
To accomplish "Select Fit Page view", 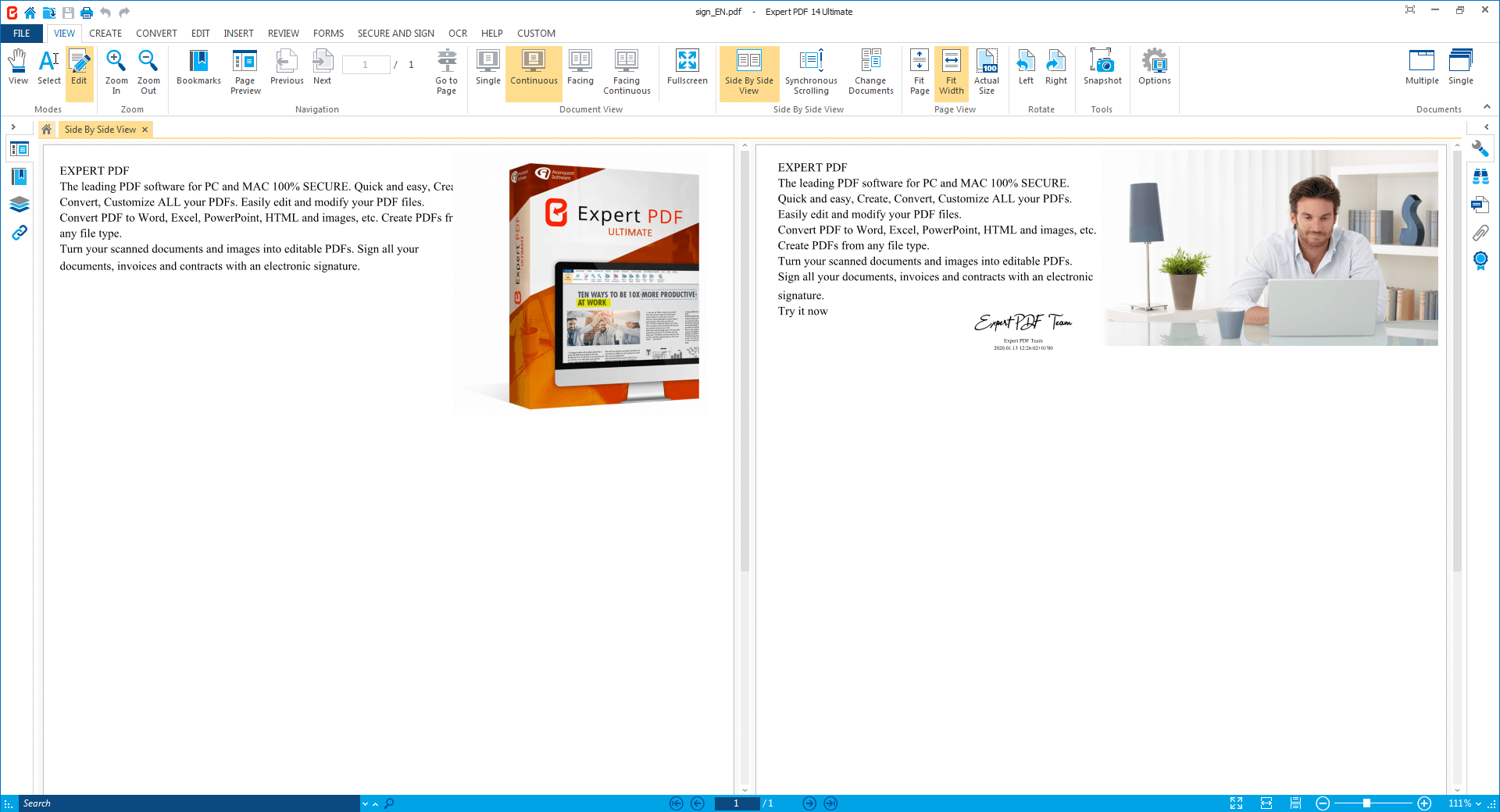I will point(920,72).
